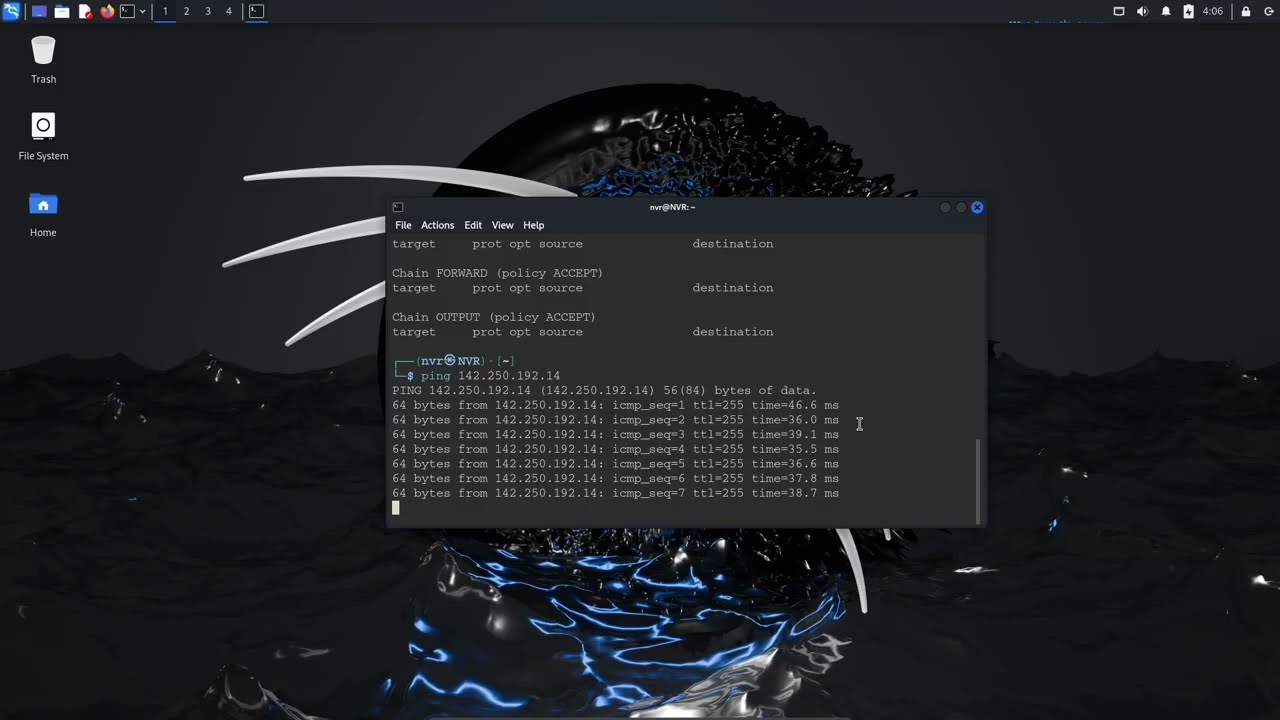The height and width of the screenshot is (720, 1280).
Task: Click the 'PING 142.250.192.14' header line
Action: click(604, 390)
